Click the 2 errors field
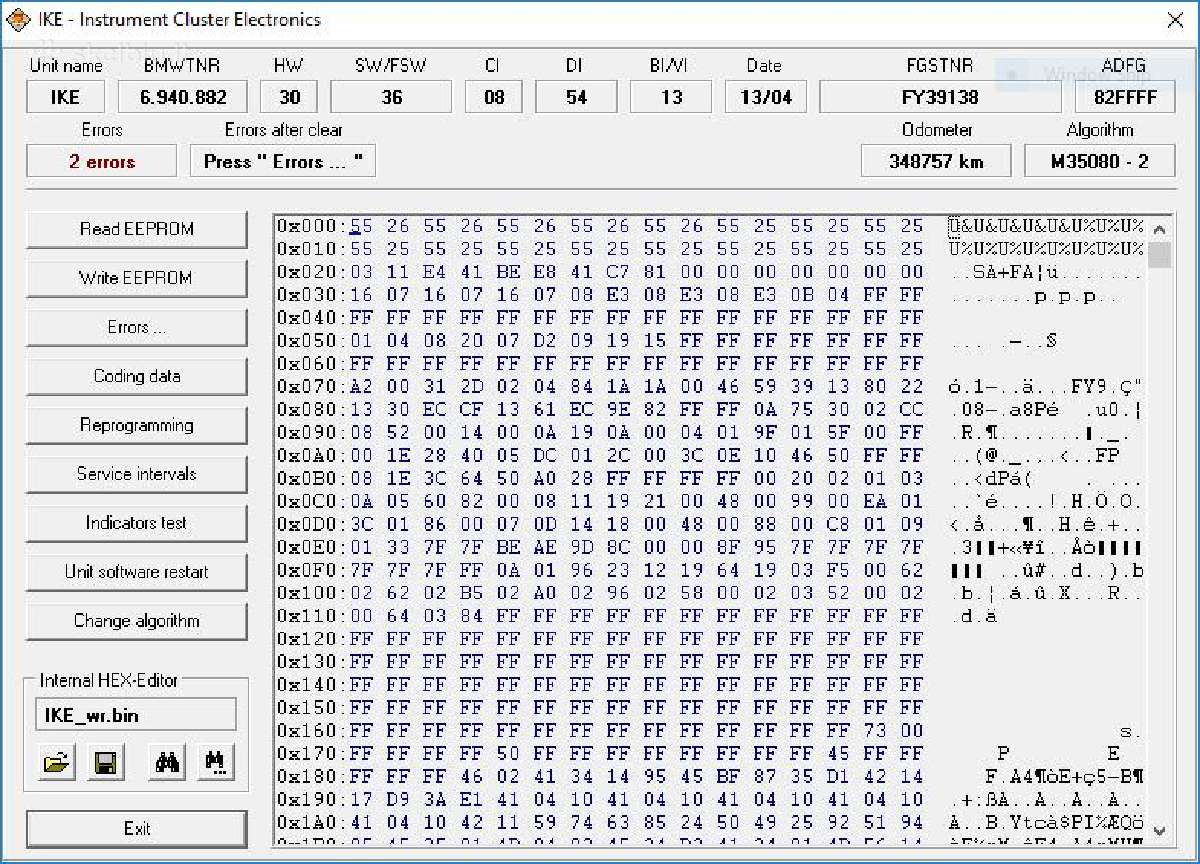The image size is (1200, 864). (x=102, y=161)
